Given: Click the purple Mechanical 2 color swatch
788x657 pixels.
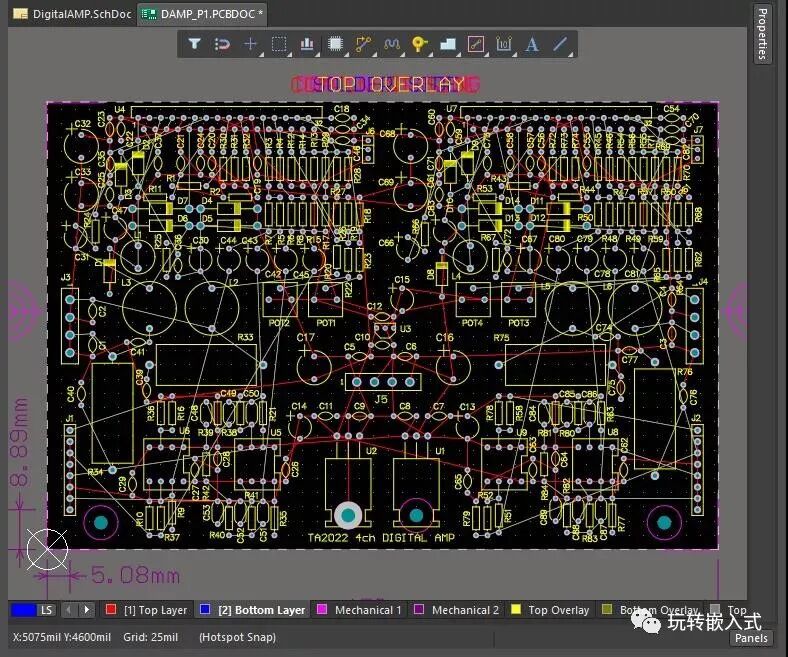Looking at the screenshot, I should (419, 609).
